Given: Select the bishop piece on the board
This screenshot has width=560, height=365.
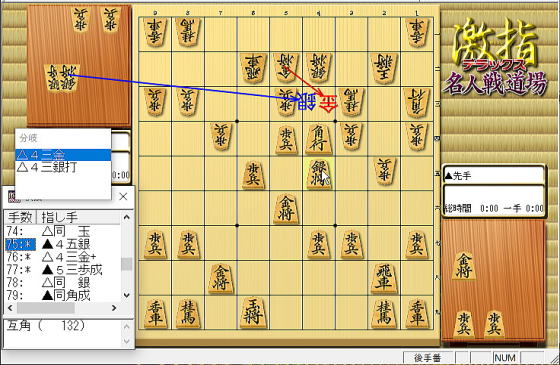Looking at the screenshot, I should pyautogui.click(x=318, y=139).
